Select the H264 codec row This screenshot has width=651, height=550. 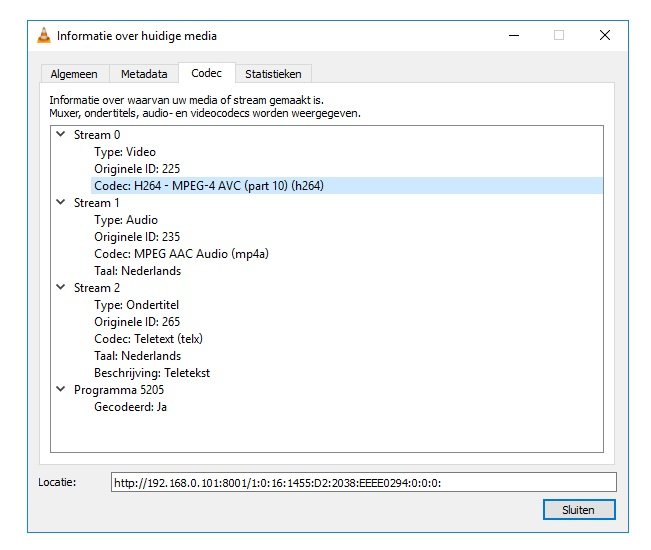[208, 186]
